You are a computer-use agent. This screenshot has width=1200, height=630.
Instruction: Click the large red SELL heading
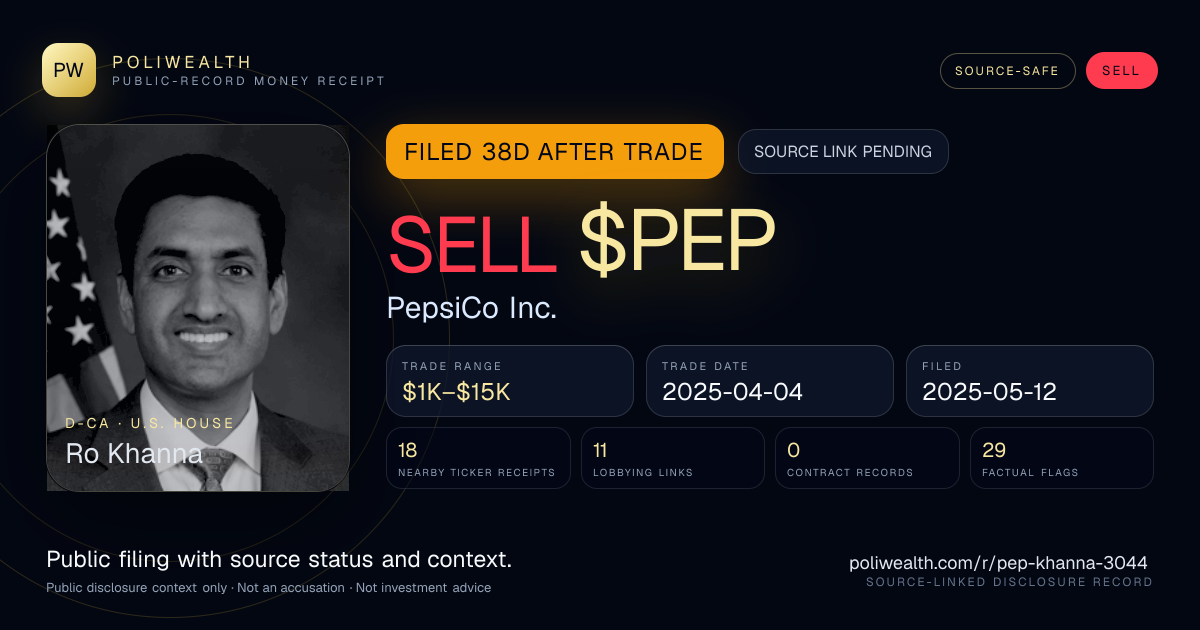473,241
